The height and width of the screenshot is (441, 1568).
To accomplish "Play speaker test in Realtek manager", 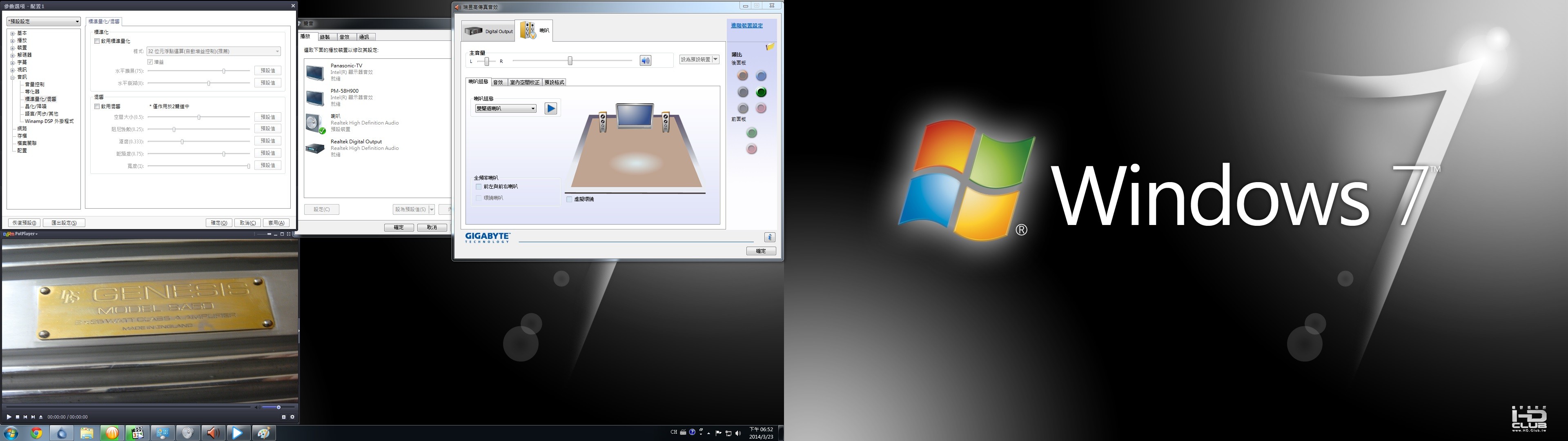I will [x=551, y=109].
